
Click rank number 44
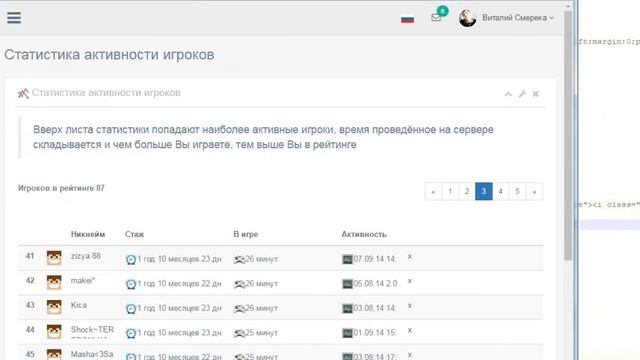pyautogui.click(x=30, y=329)
